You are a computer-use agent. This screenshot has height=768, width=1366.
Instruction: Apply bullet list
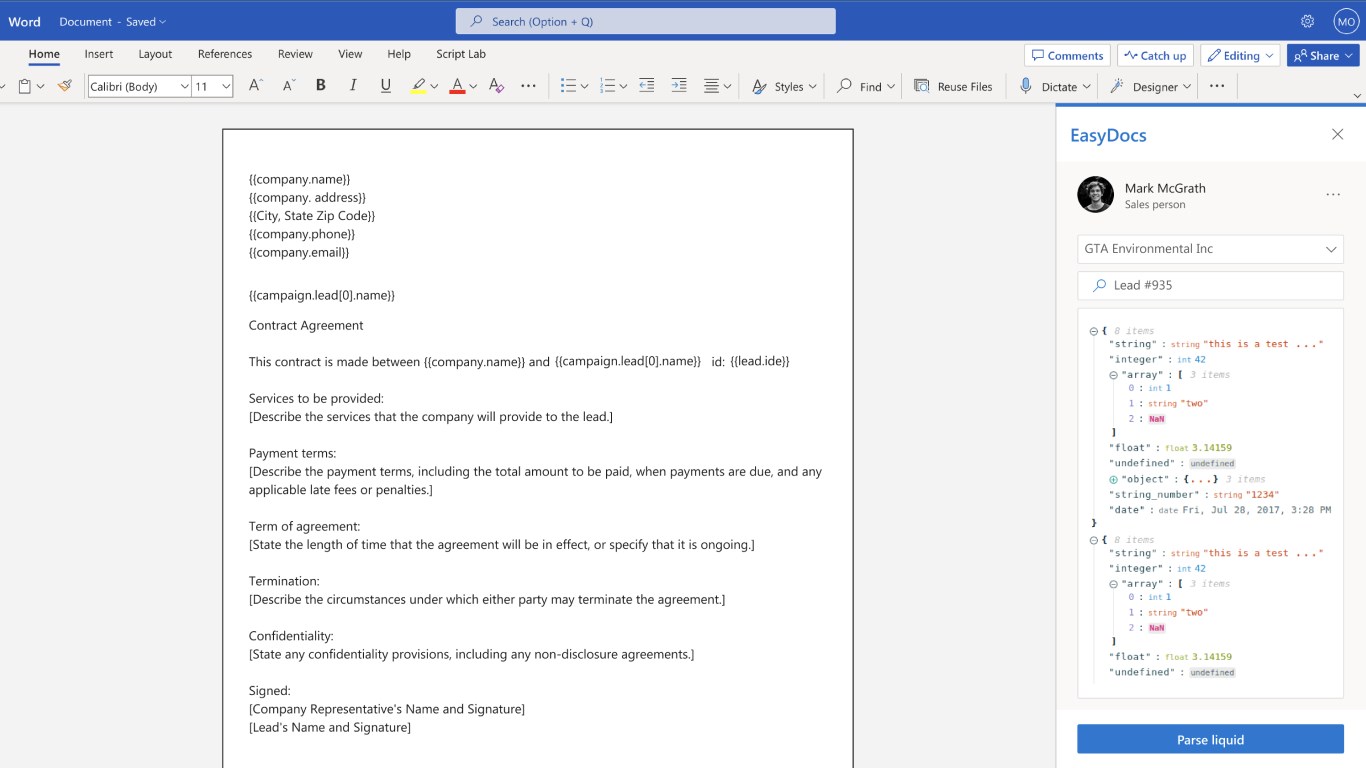(568, 86)
